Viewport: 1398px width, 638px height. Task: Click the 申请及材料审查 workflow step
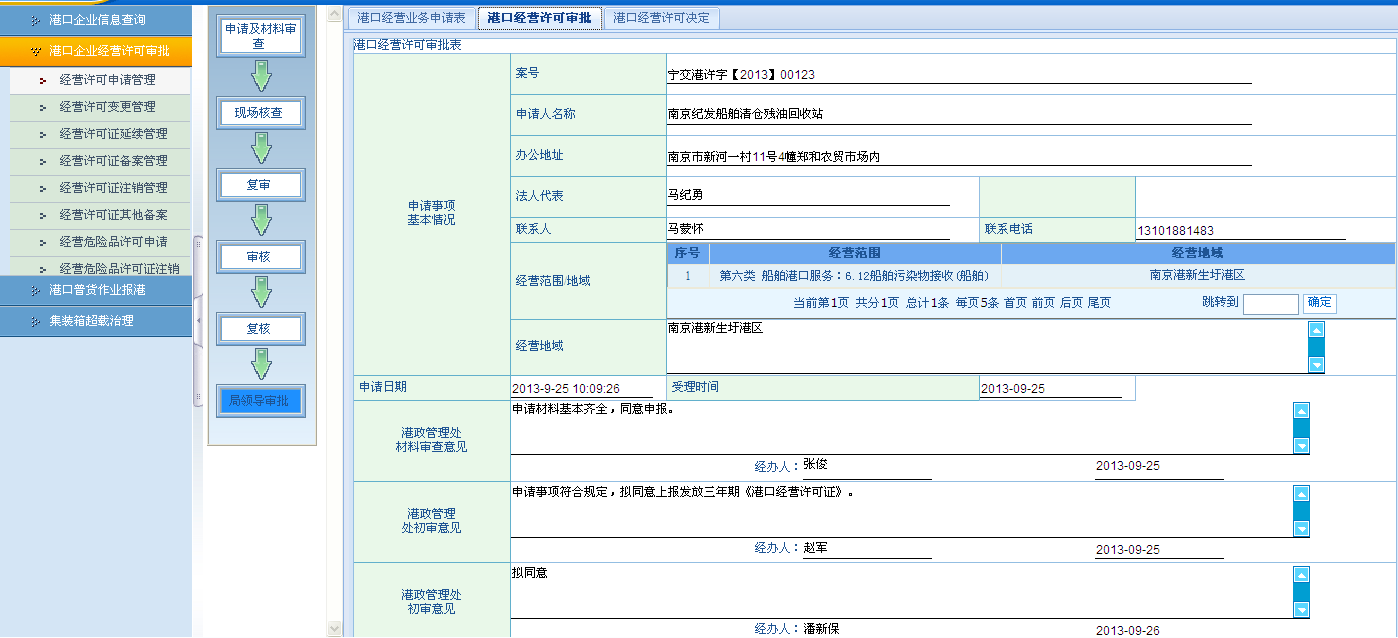pos(260,36)
